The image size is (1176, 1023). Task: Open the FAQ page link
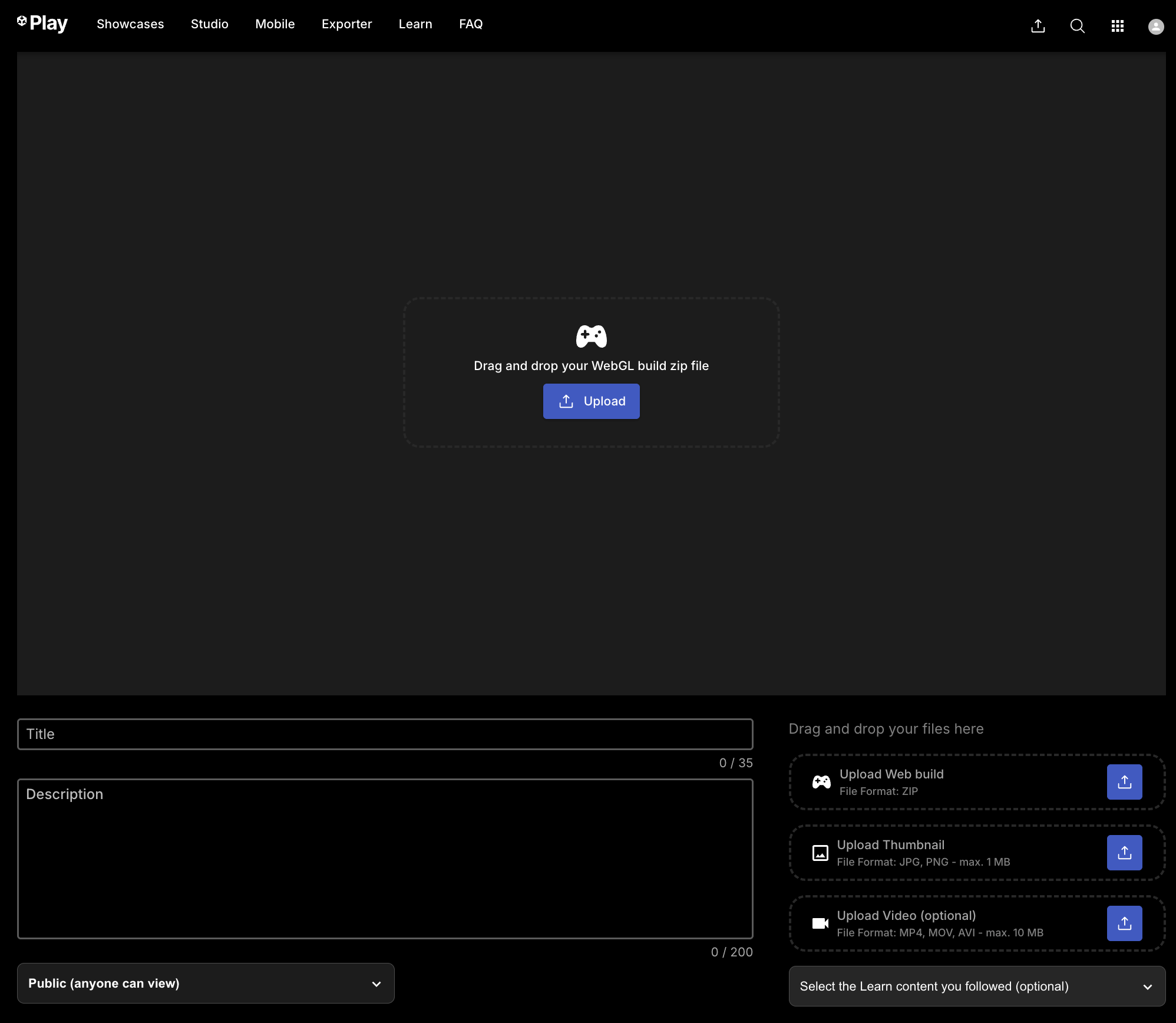coord(471,24)
